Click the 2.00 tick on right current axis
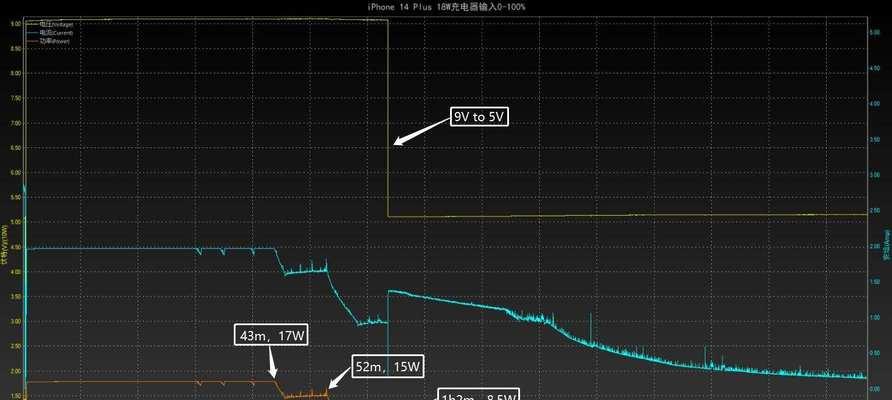This screenshot has height=400, width=892. pos(875,246)
